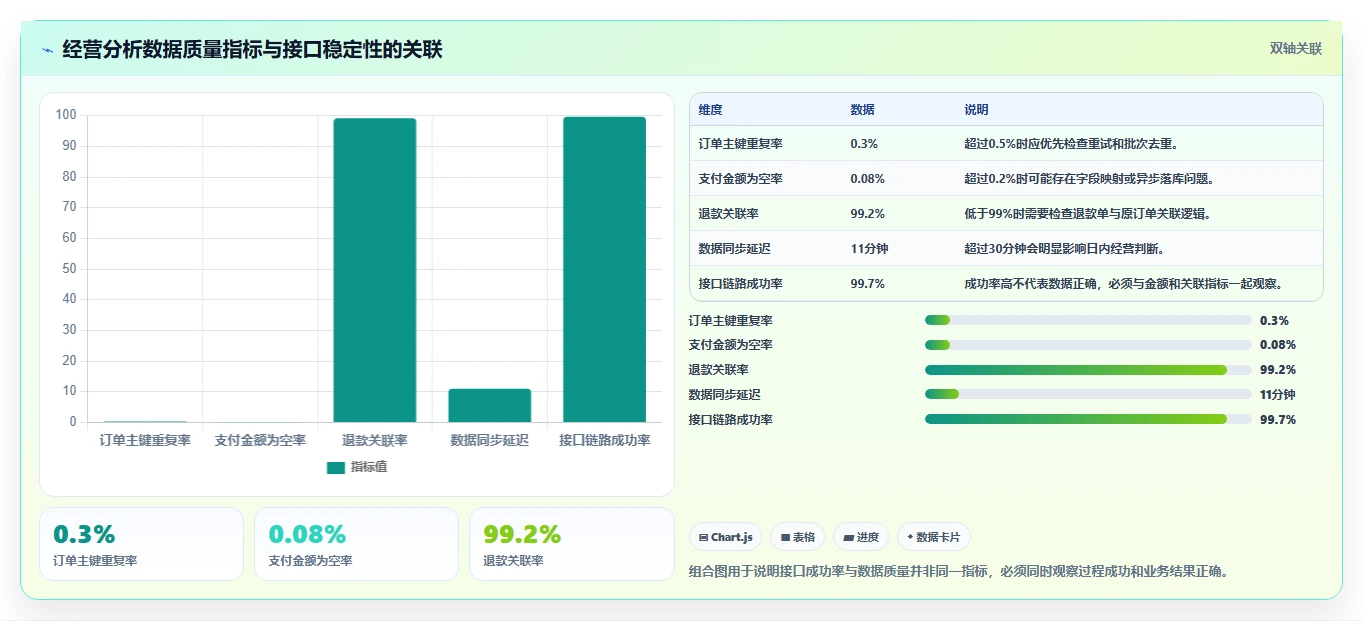Viewport: 1363px width, 621px height.
Task: Click the 说明 column header in the table
Action: 976,109
